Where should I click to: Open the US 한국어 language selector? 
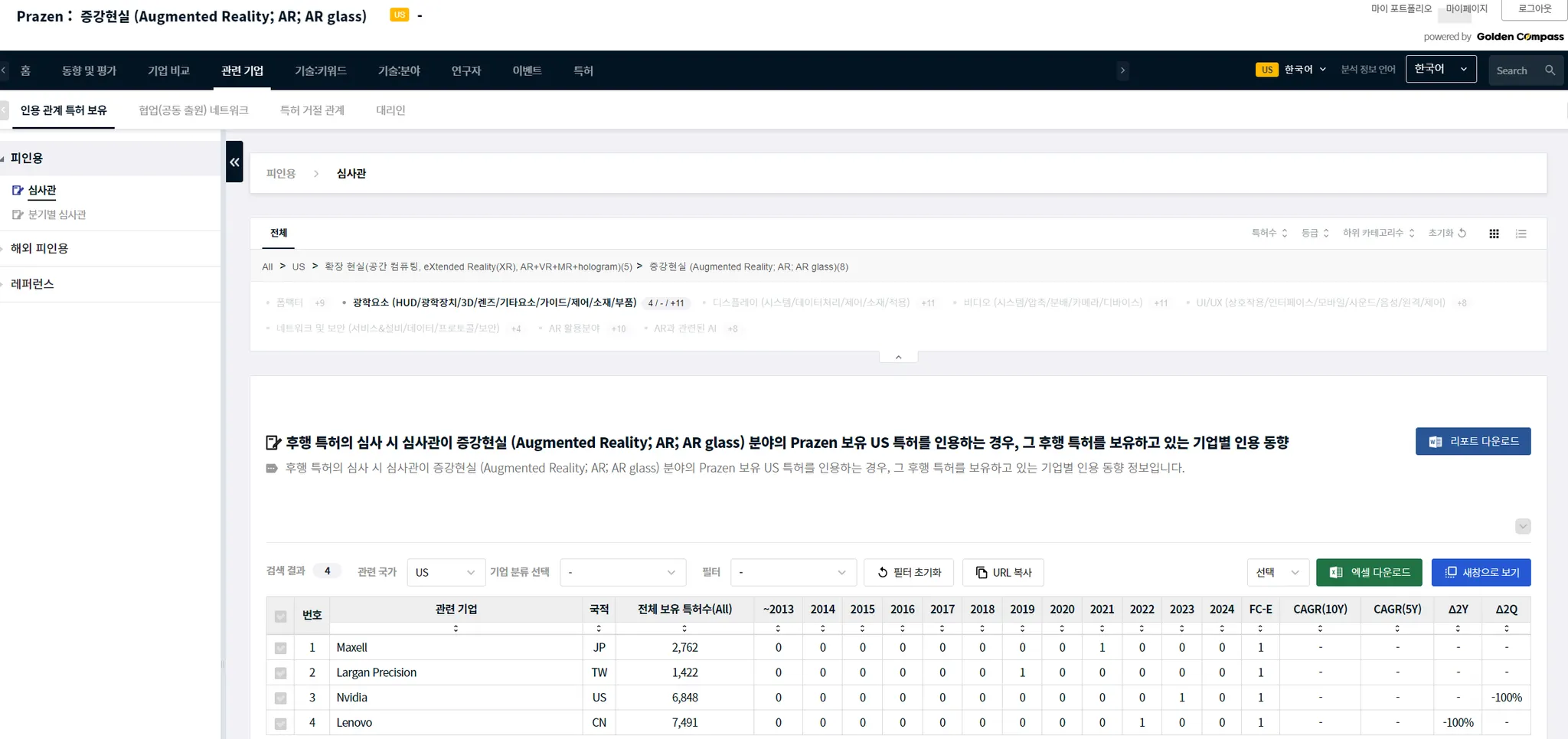coord(1292,70)
